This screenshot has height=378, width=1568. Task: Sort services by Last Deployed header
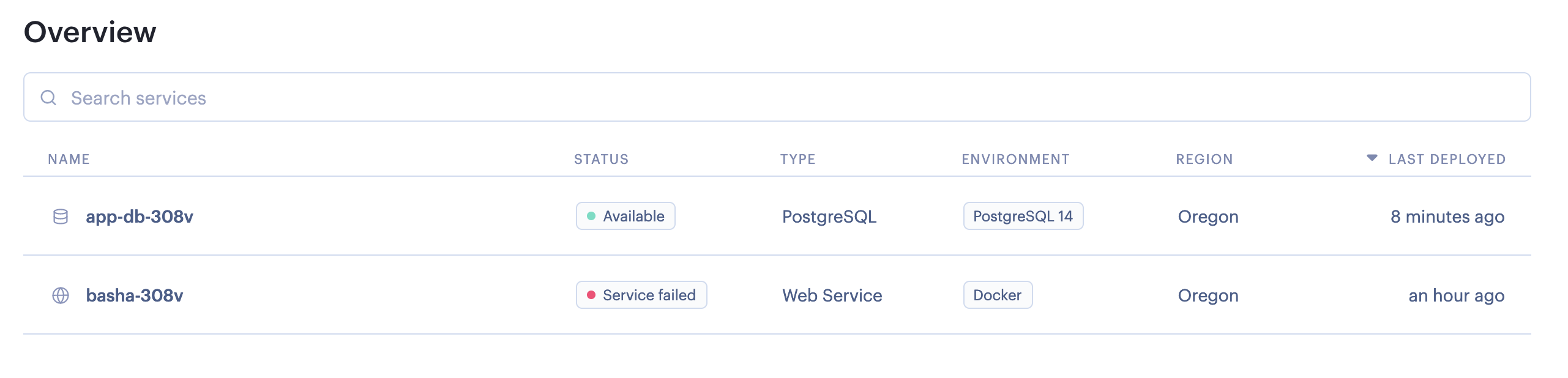pyautogui.click(x=1447, y=159)
